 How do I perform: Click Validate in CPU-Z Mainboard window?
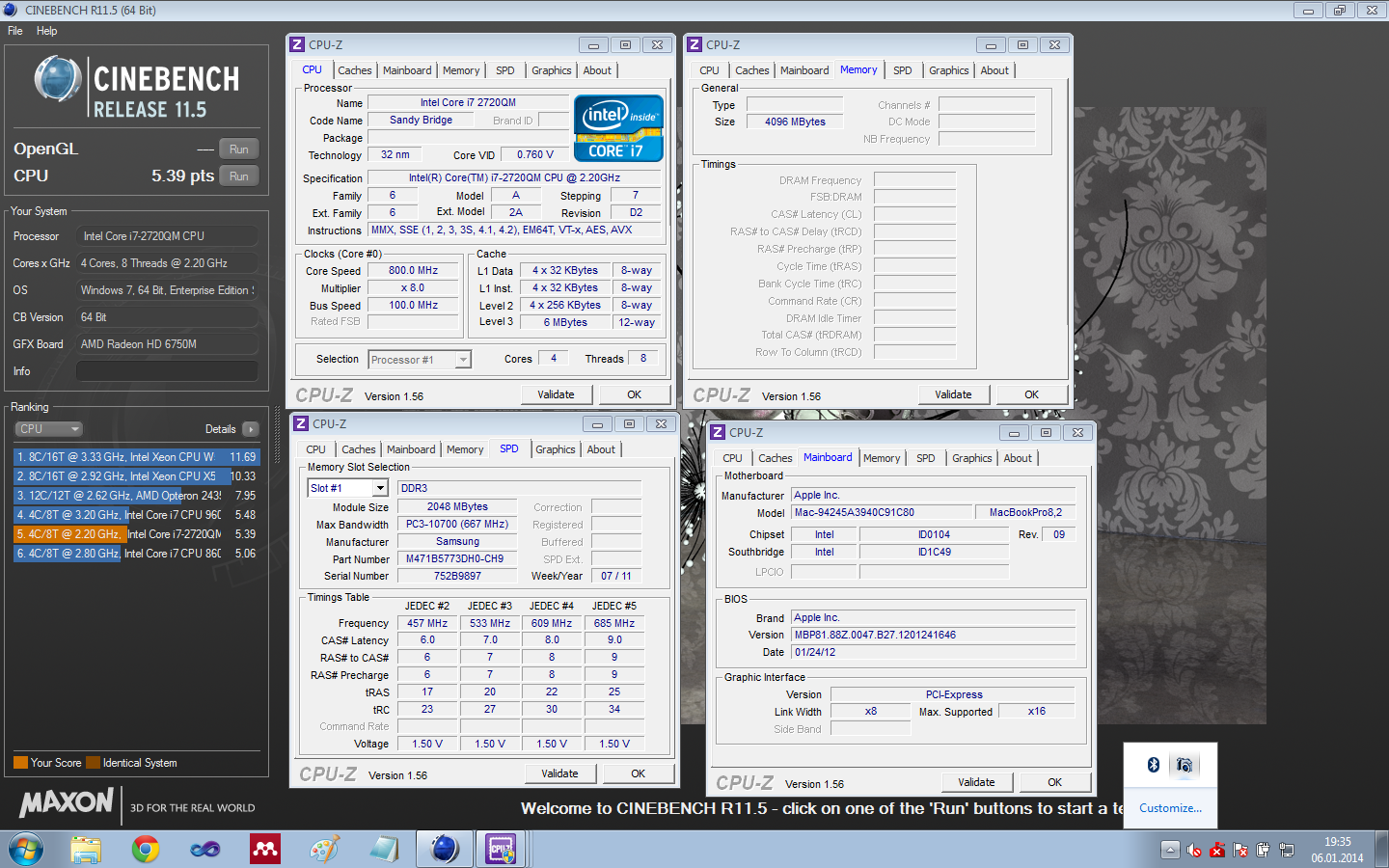(976, 782)
